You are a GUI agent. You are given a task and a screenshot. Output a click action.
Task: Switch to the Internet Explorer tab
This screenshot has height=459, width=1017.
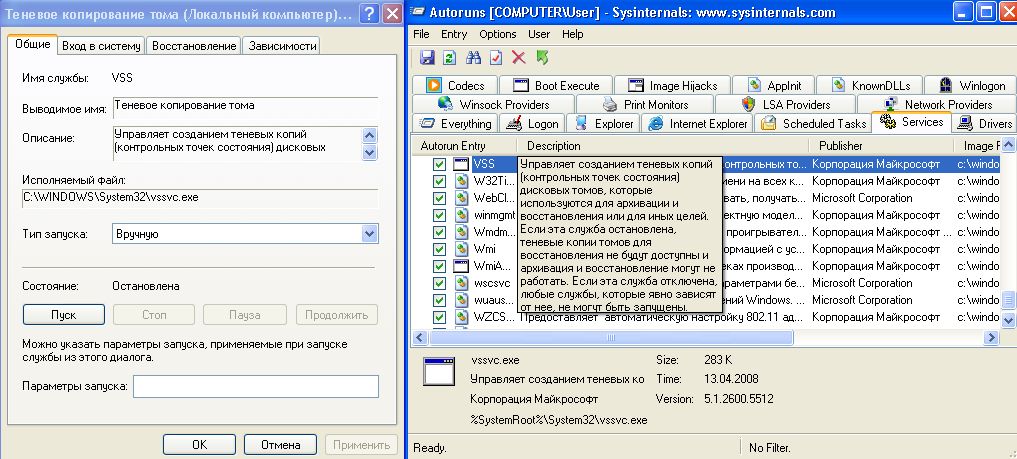[x=697, y=123]
